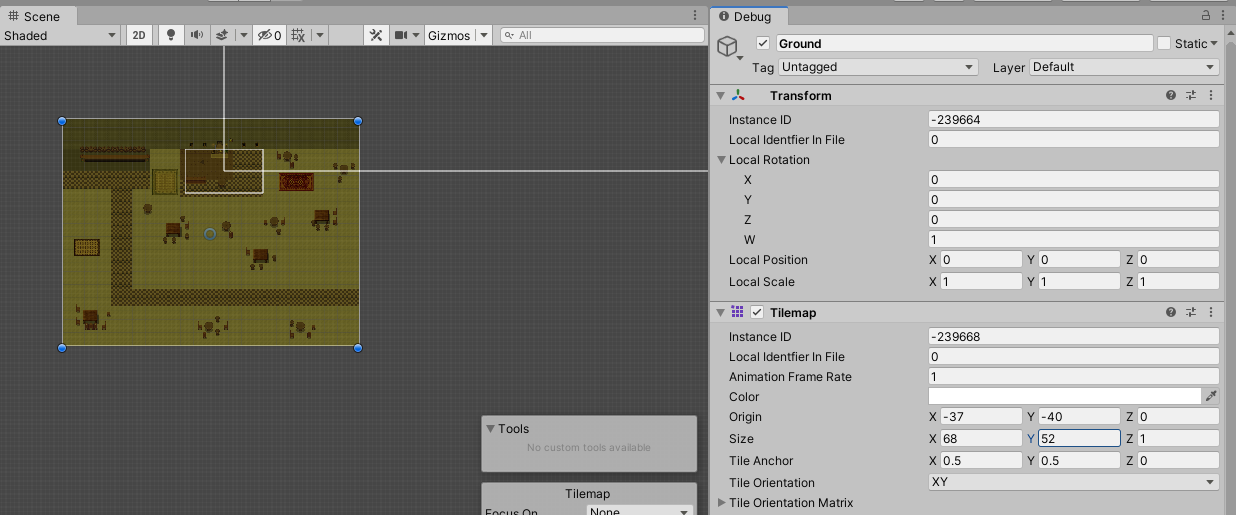Open the Transform component help icon
Image resolution: width=1236 pixels, height=515 pixels.
click(1171, 96)
